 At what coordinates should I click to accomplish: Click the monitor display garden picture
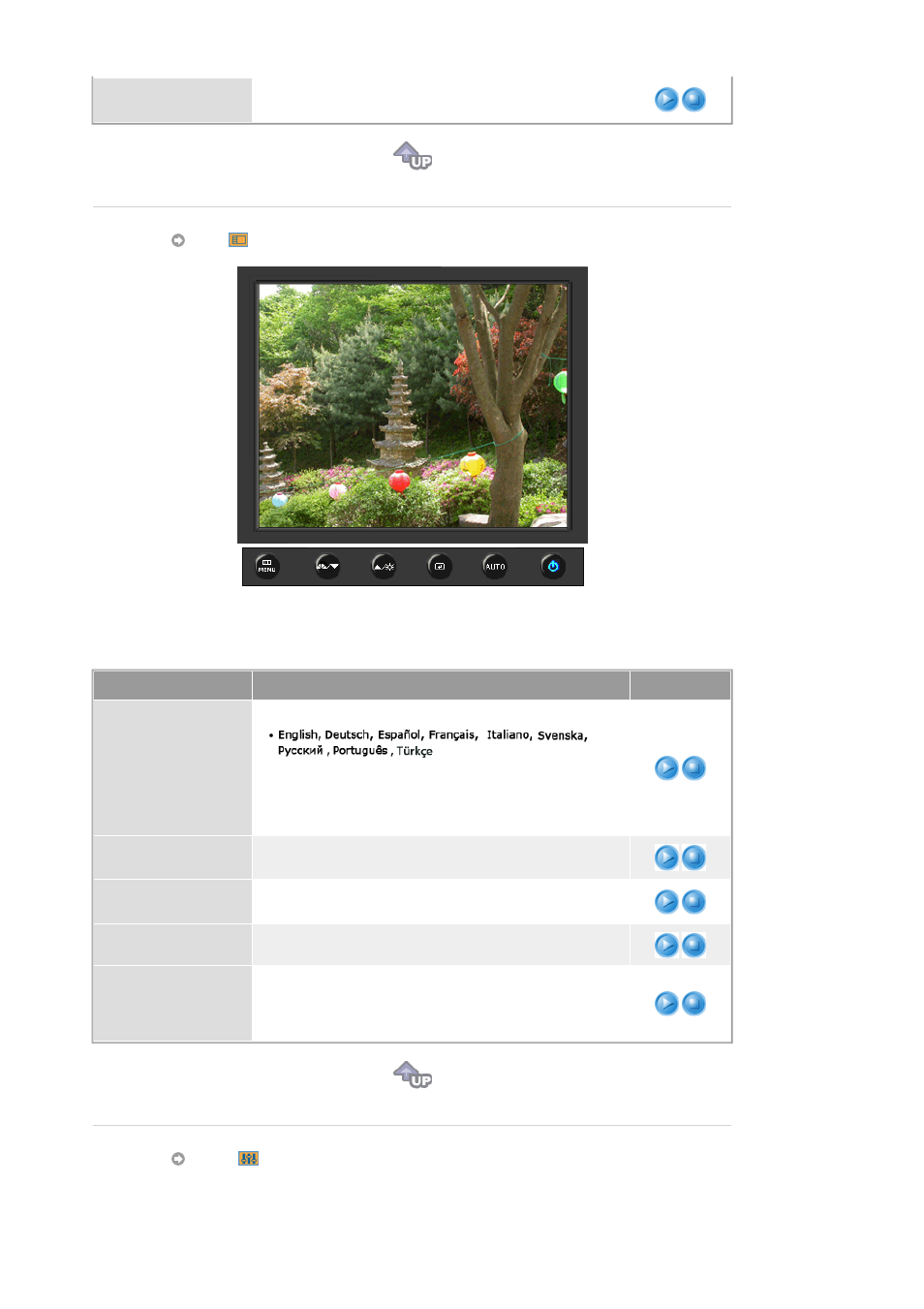(413, 405)
